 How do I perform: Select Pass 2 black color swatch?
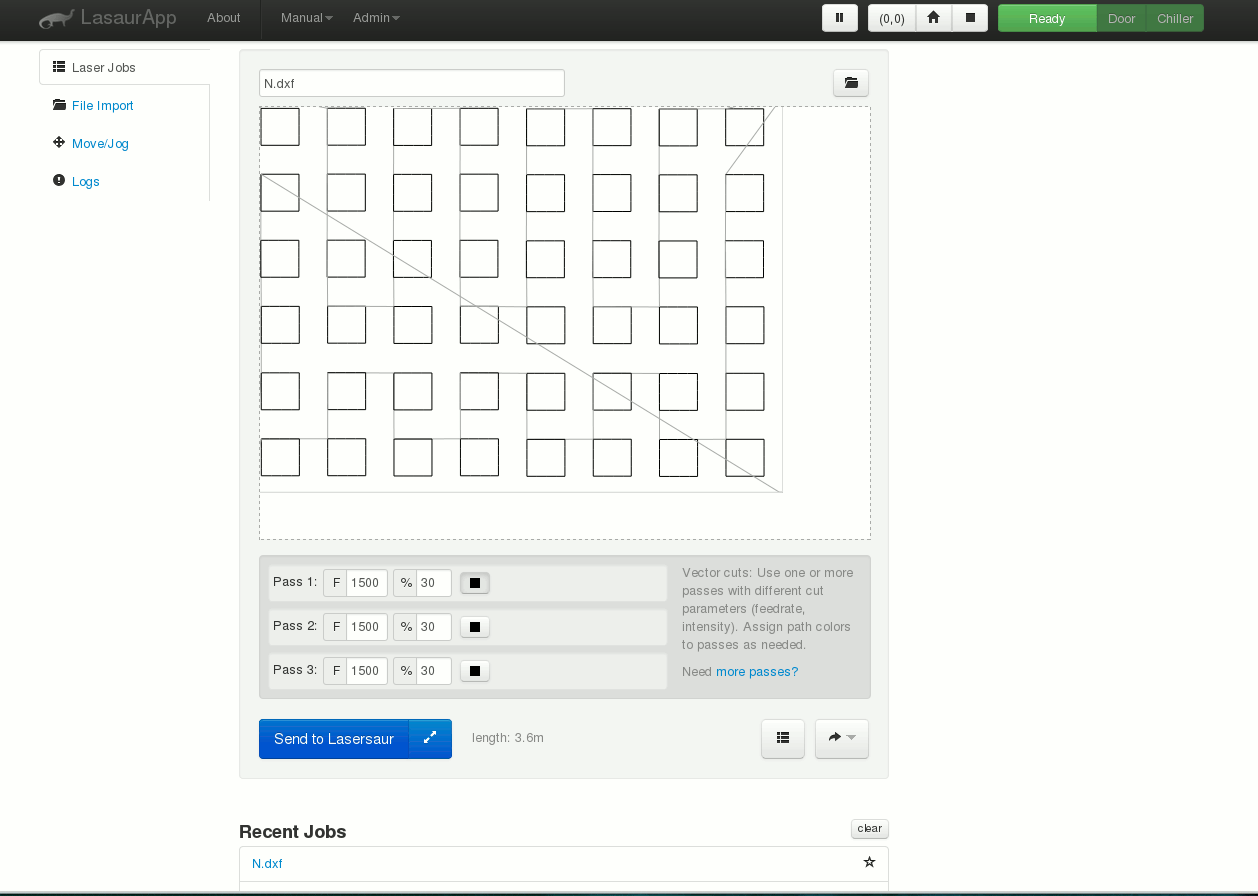pos(475,627)
